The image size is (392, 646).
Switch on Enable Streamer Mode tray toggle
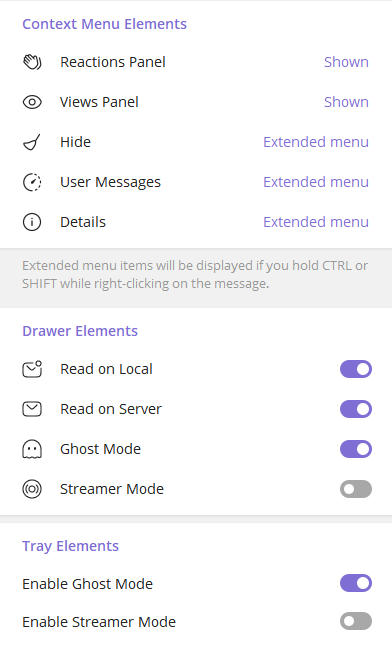point(356,621)
